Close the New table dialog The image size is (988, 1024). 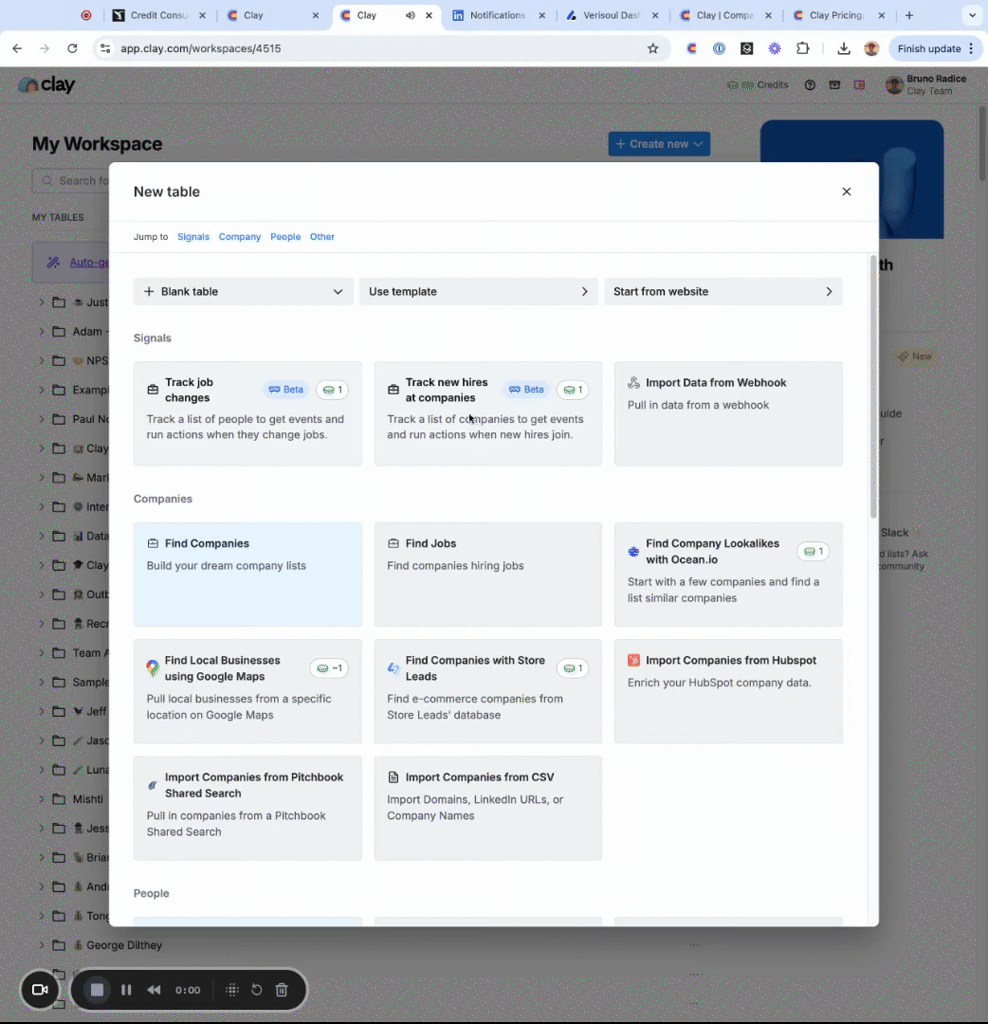coord(846,192)
